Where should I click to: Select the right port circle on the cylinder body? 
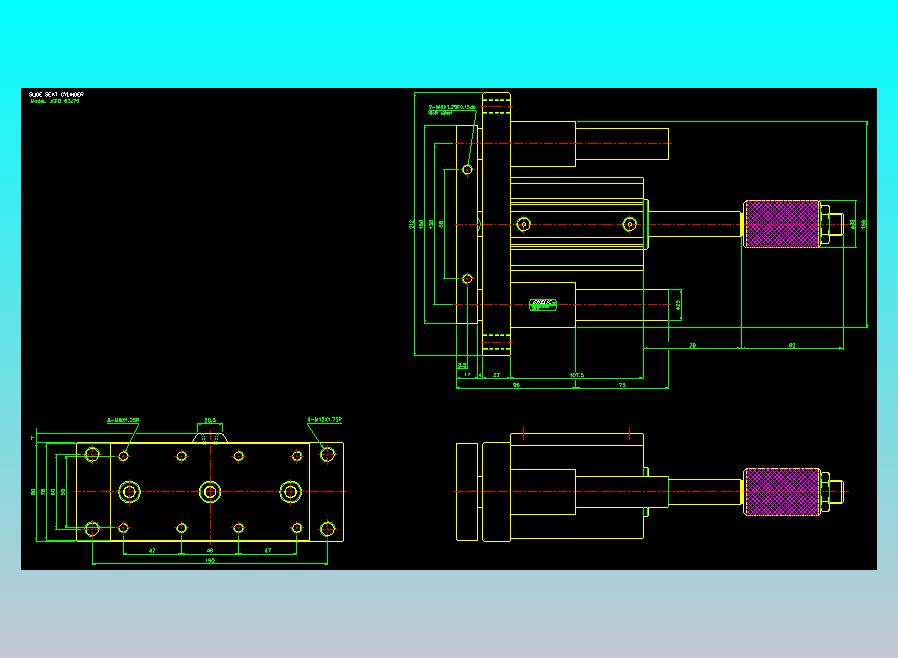click(x=629, y=224)
